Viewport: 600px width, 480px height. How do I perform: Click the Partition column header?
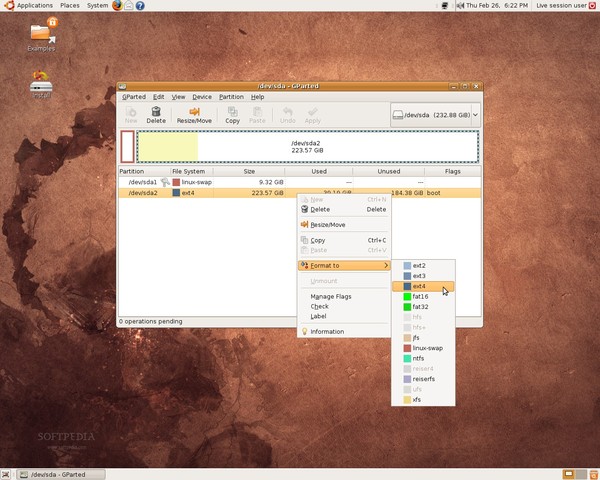pos(144,171)
